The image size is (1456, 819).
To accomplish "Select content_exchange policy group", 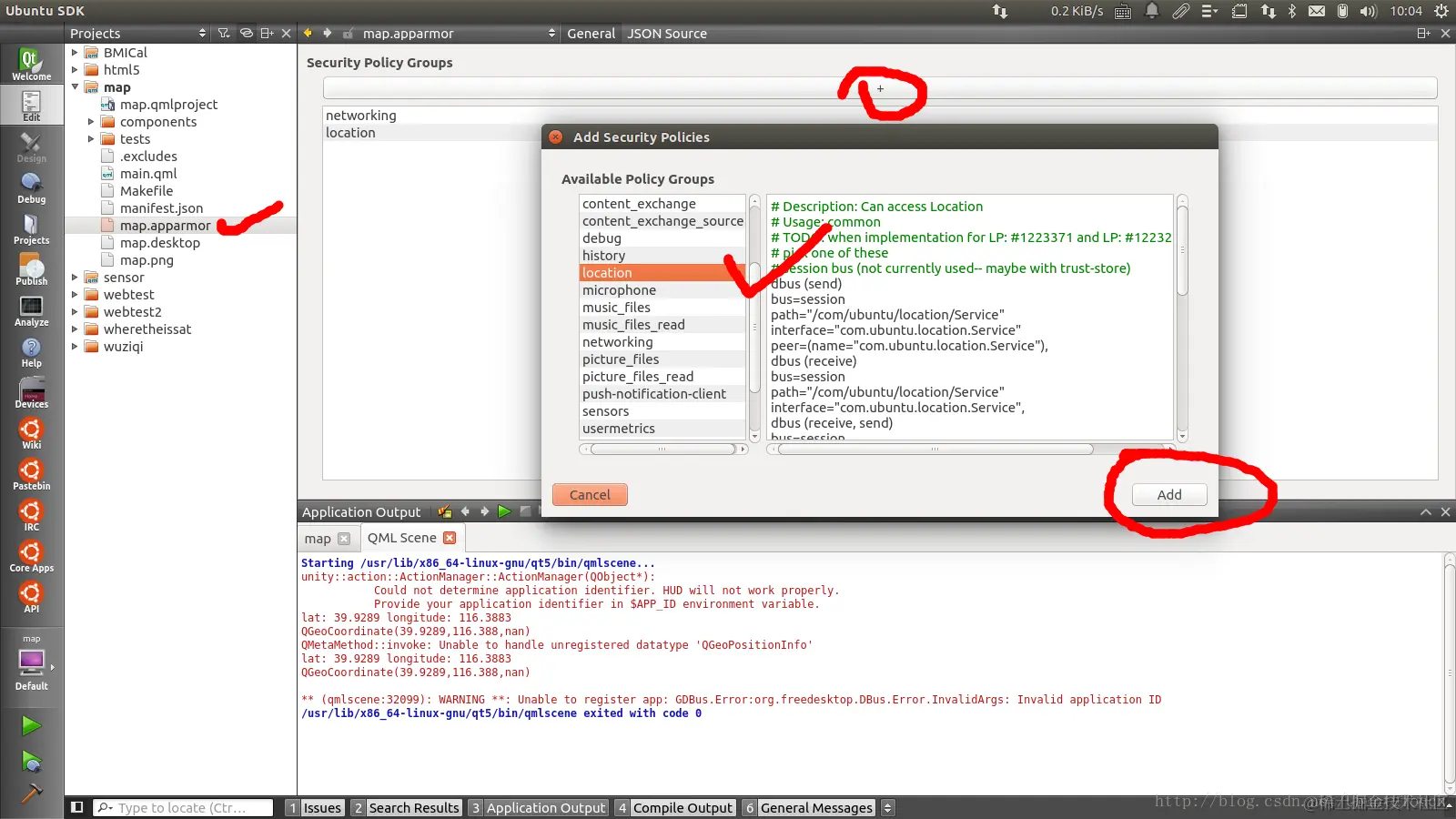I will click(662, 204).
